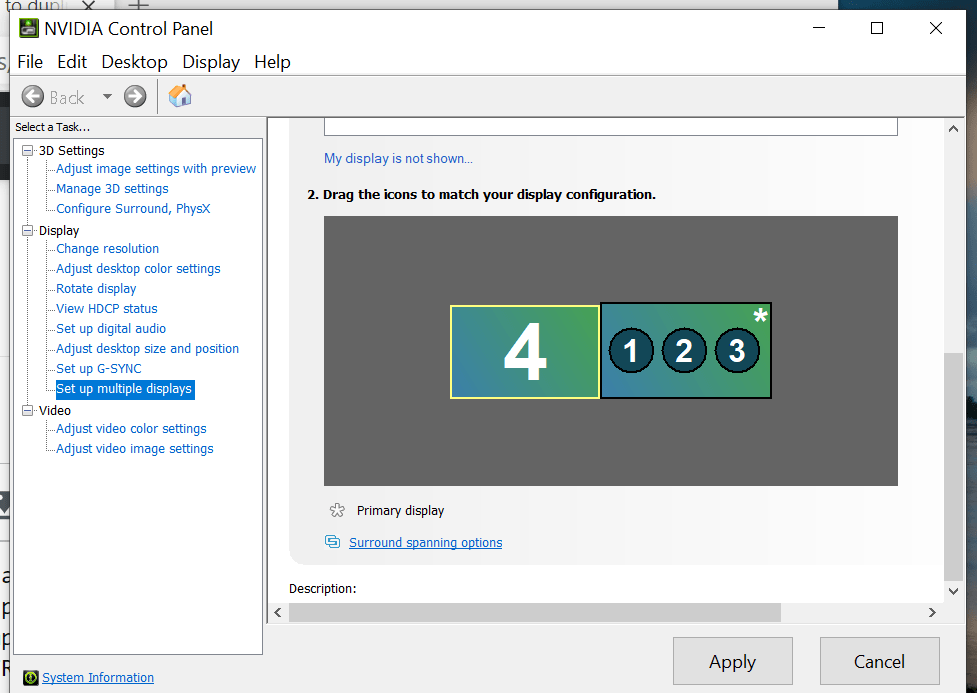Minimize the NVIDIA Control Panel window
The width and height of the screenshot is (977, 699).
819,28
